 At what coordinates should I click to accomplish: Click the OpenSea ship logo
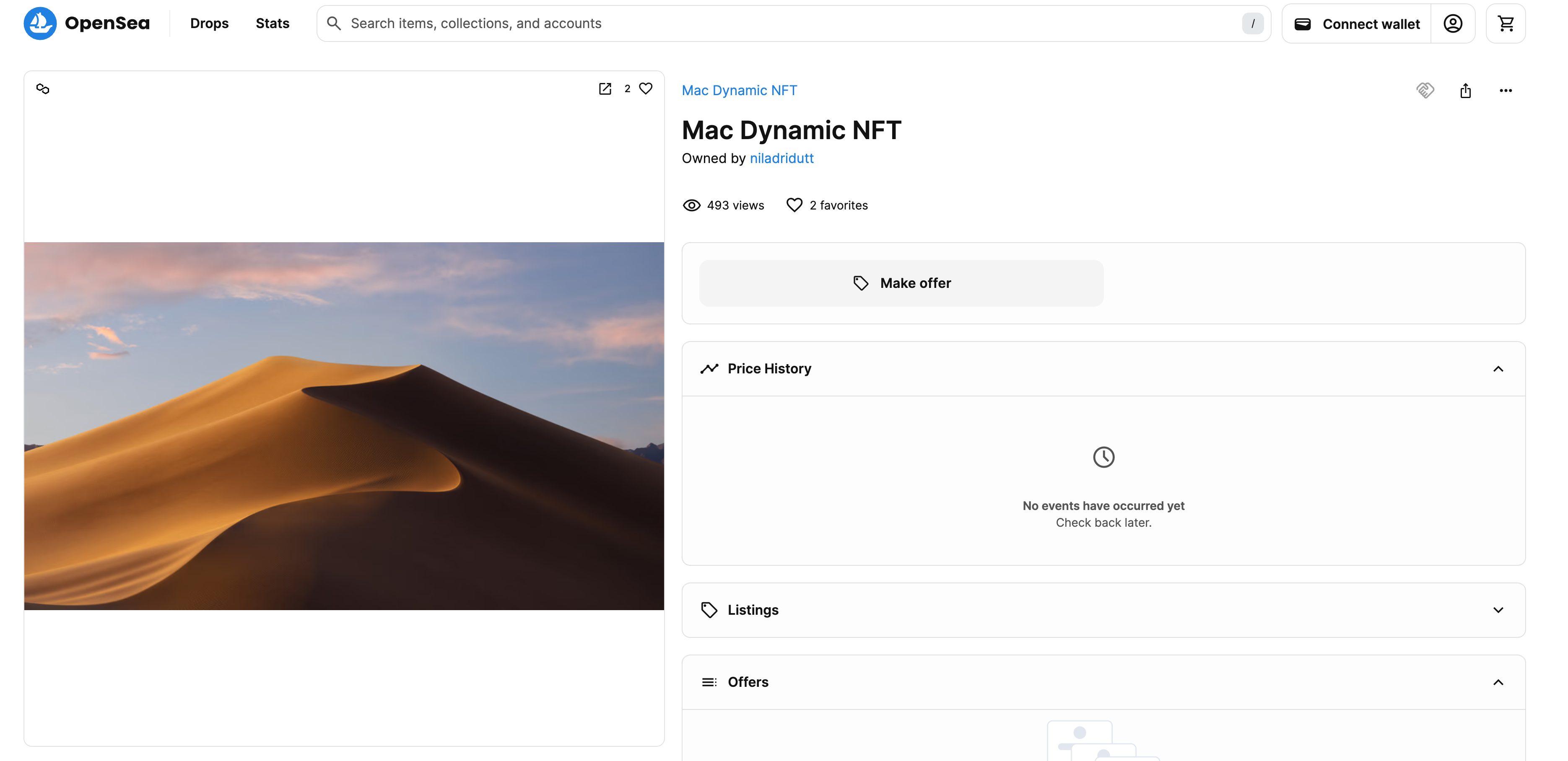40,23
